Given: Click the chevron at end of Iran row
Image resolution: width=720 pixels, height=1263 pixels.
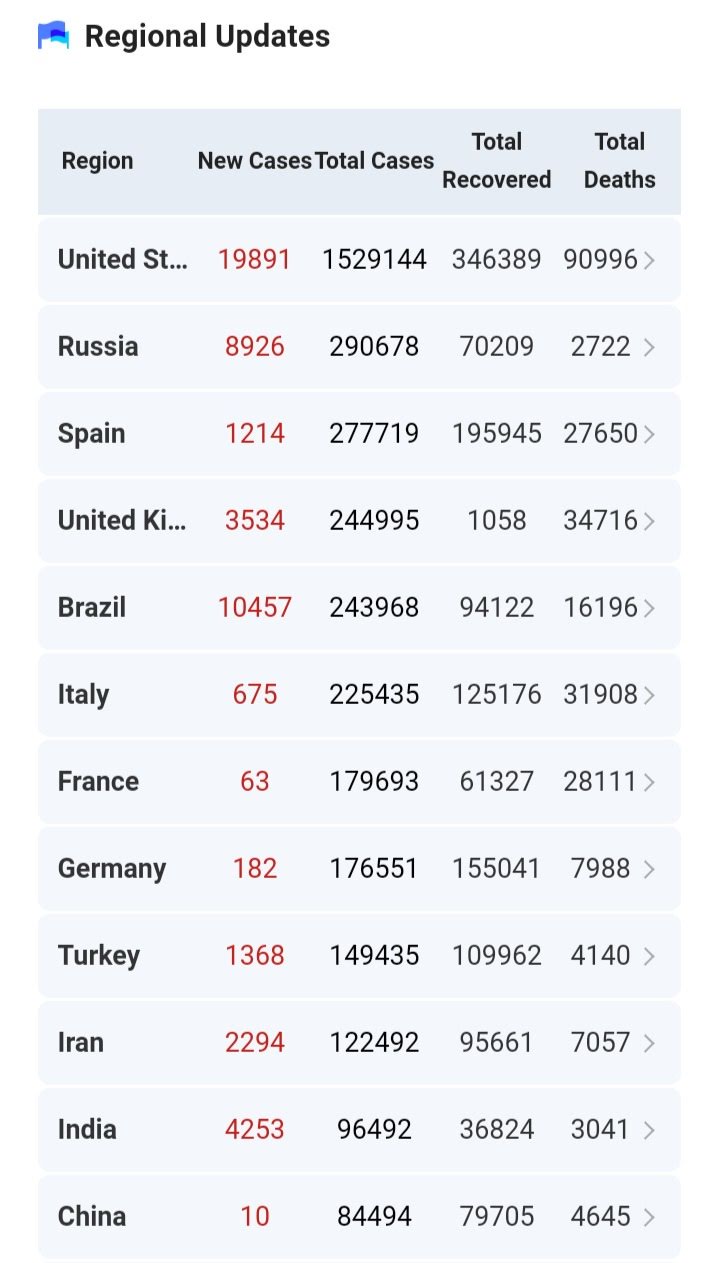Looking at the screenshot, I should (649, 1043).
